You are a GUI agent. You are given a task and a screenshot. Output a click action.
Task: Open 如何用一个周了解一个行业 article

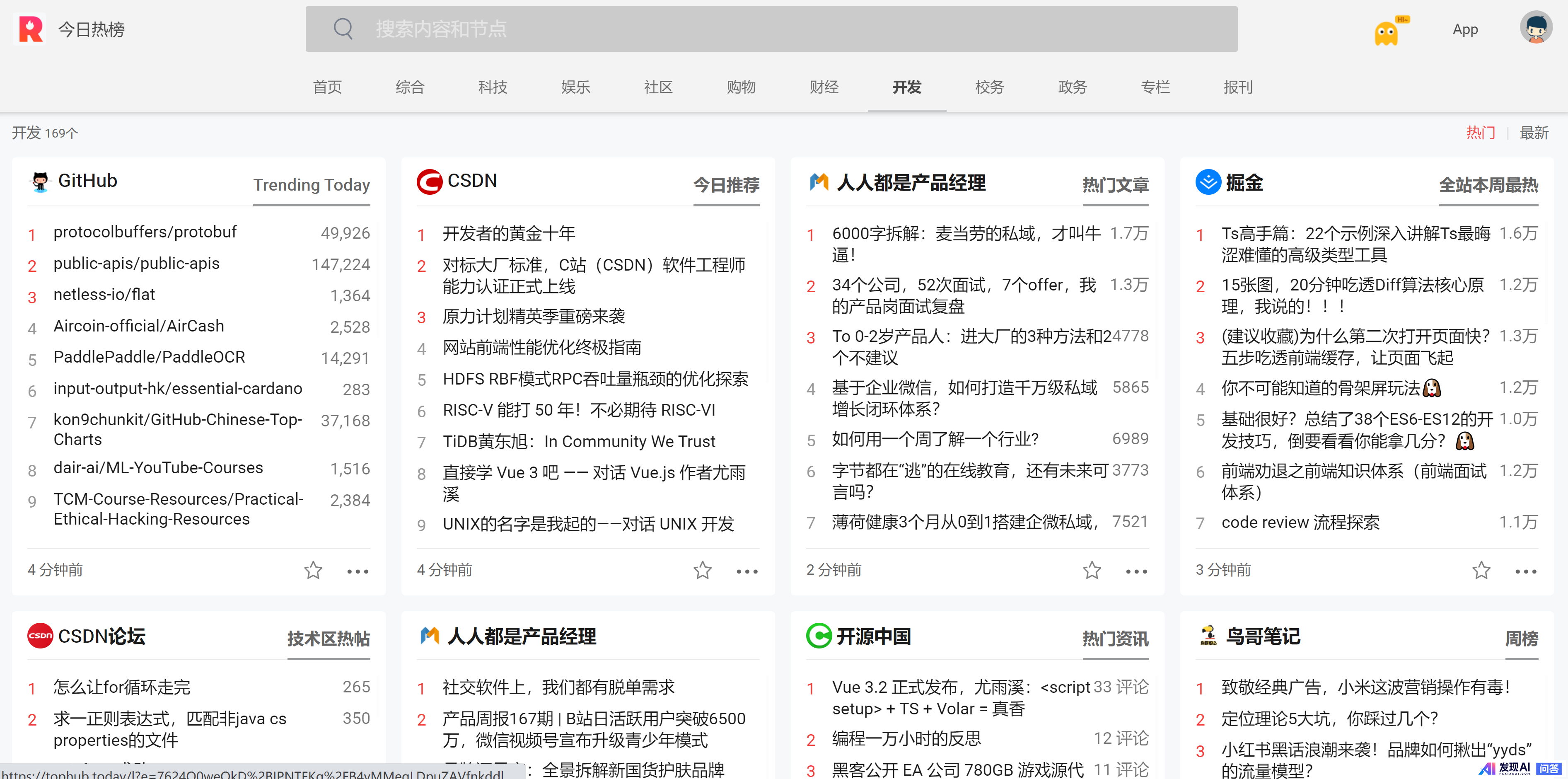[x=935, y=439]
